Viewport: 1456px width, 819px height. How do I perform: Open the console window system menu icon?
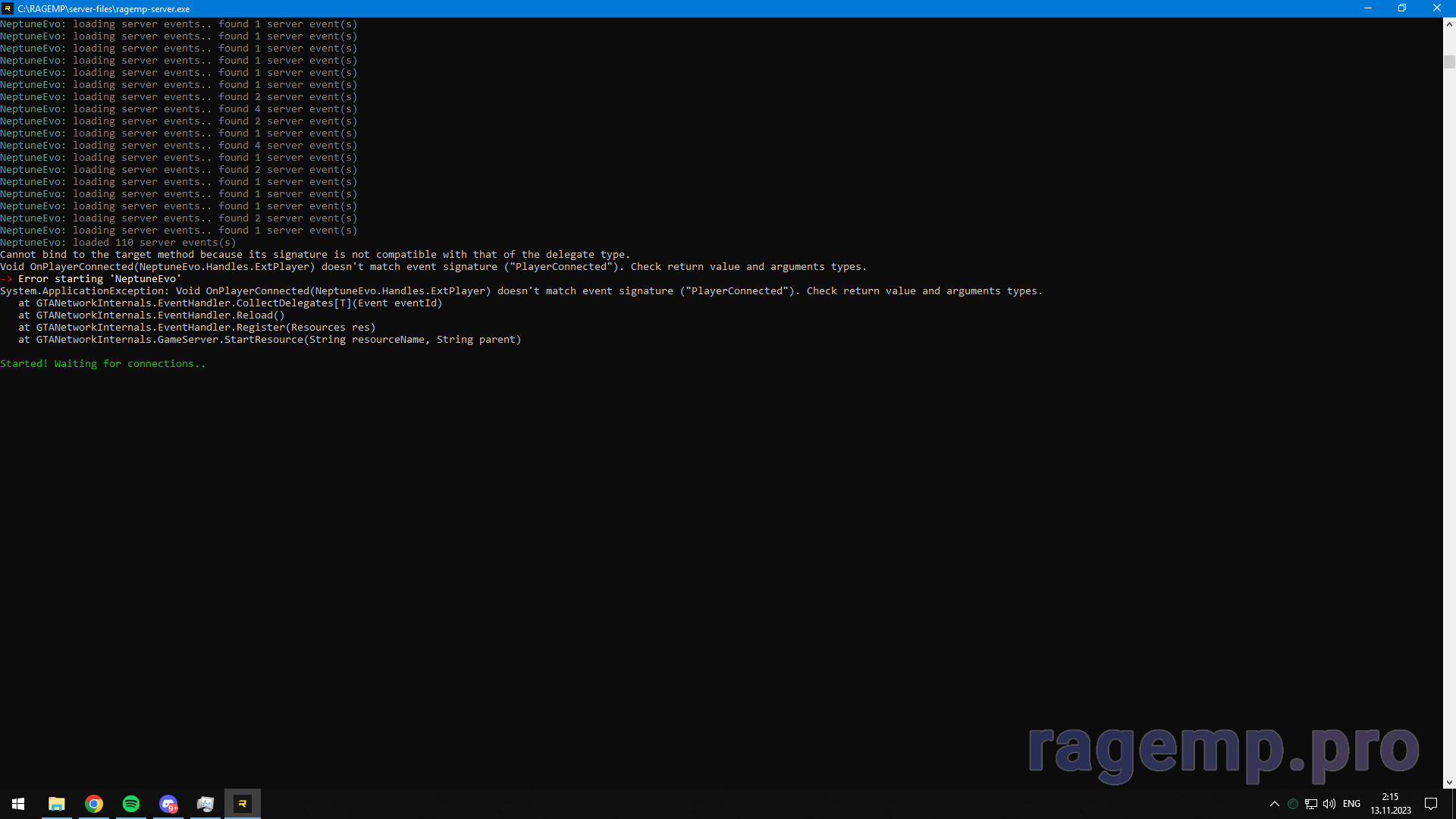pos(8,8)
